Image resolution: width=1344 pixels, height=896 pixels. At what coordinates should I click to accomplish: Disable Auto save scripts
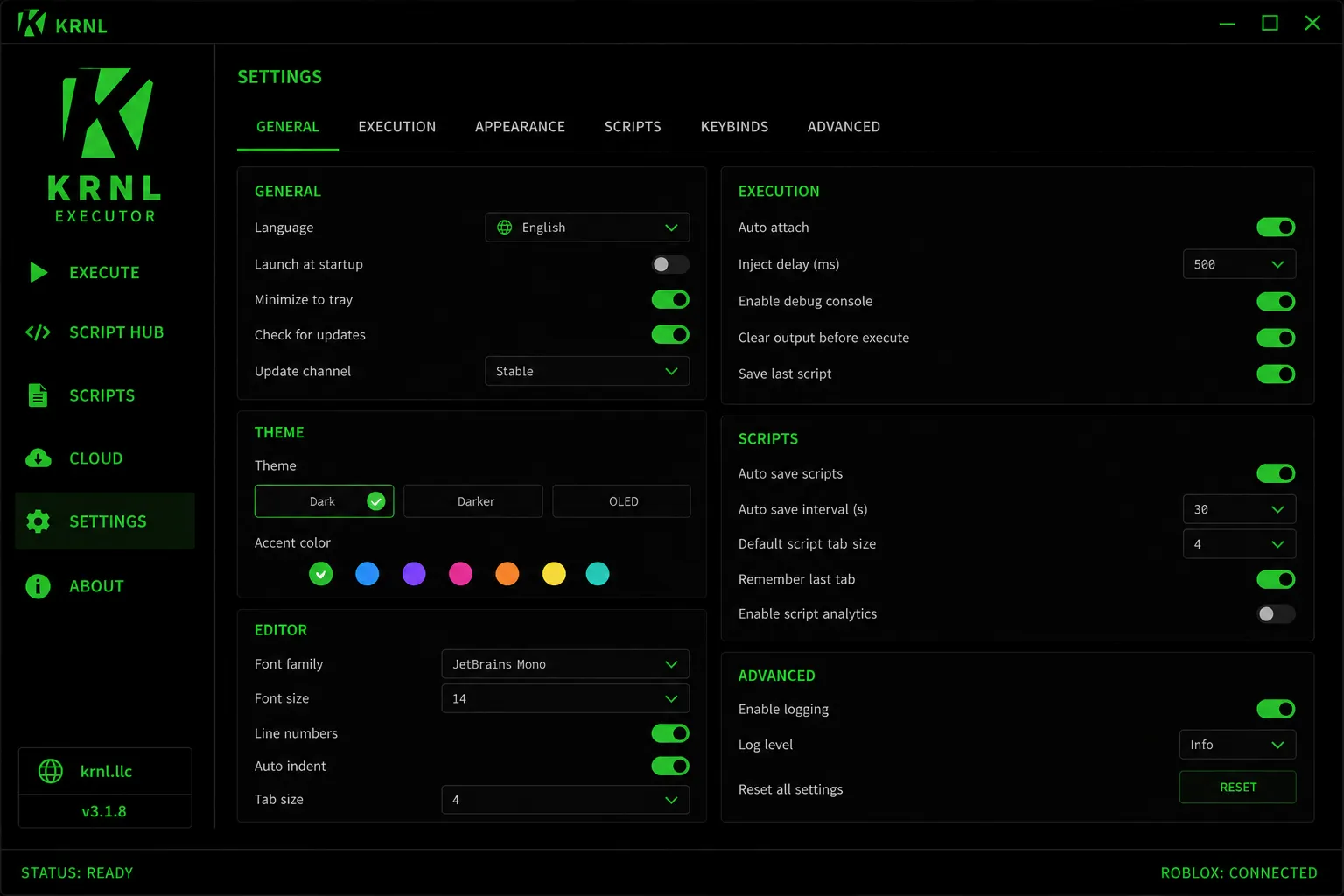[1276, 473]
